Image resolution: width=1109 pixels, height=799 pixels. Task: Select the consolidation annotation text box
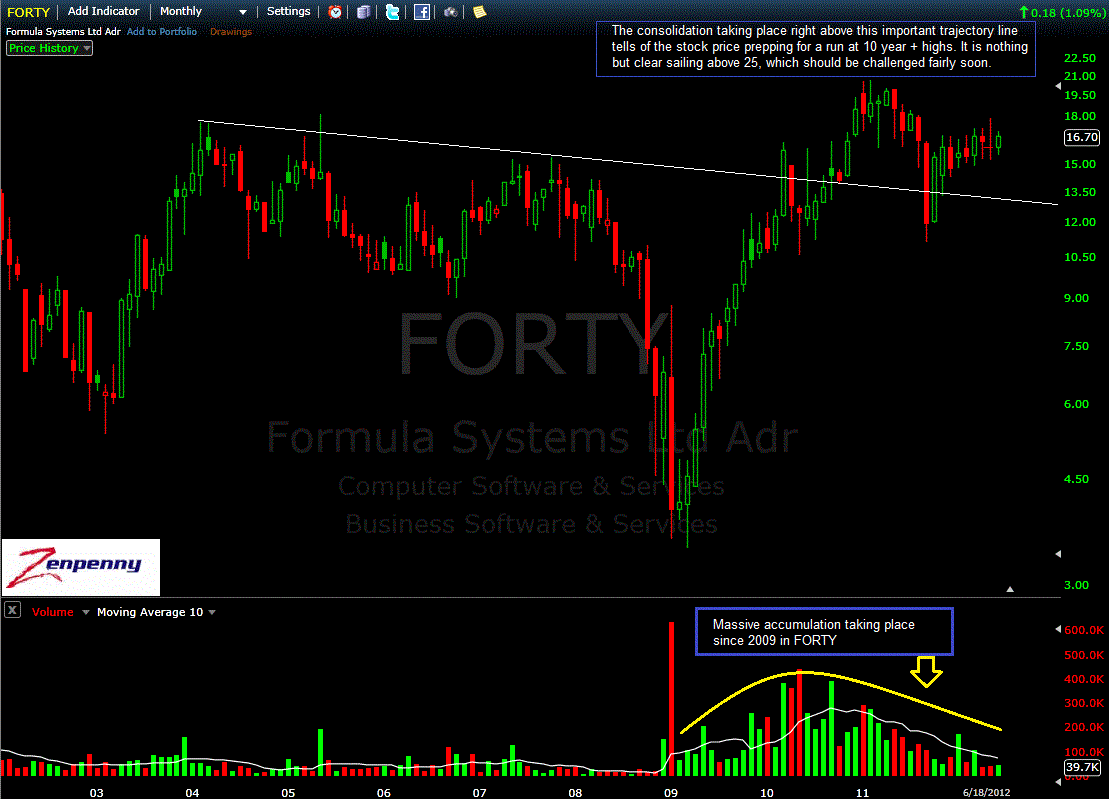pos(815,48)
